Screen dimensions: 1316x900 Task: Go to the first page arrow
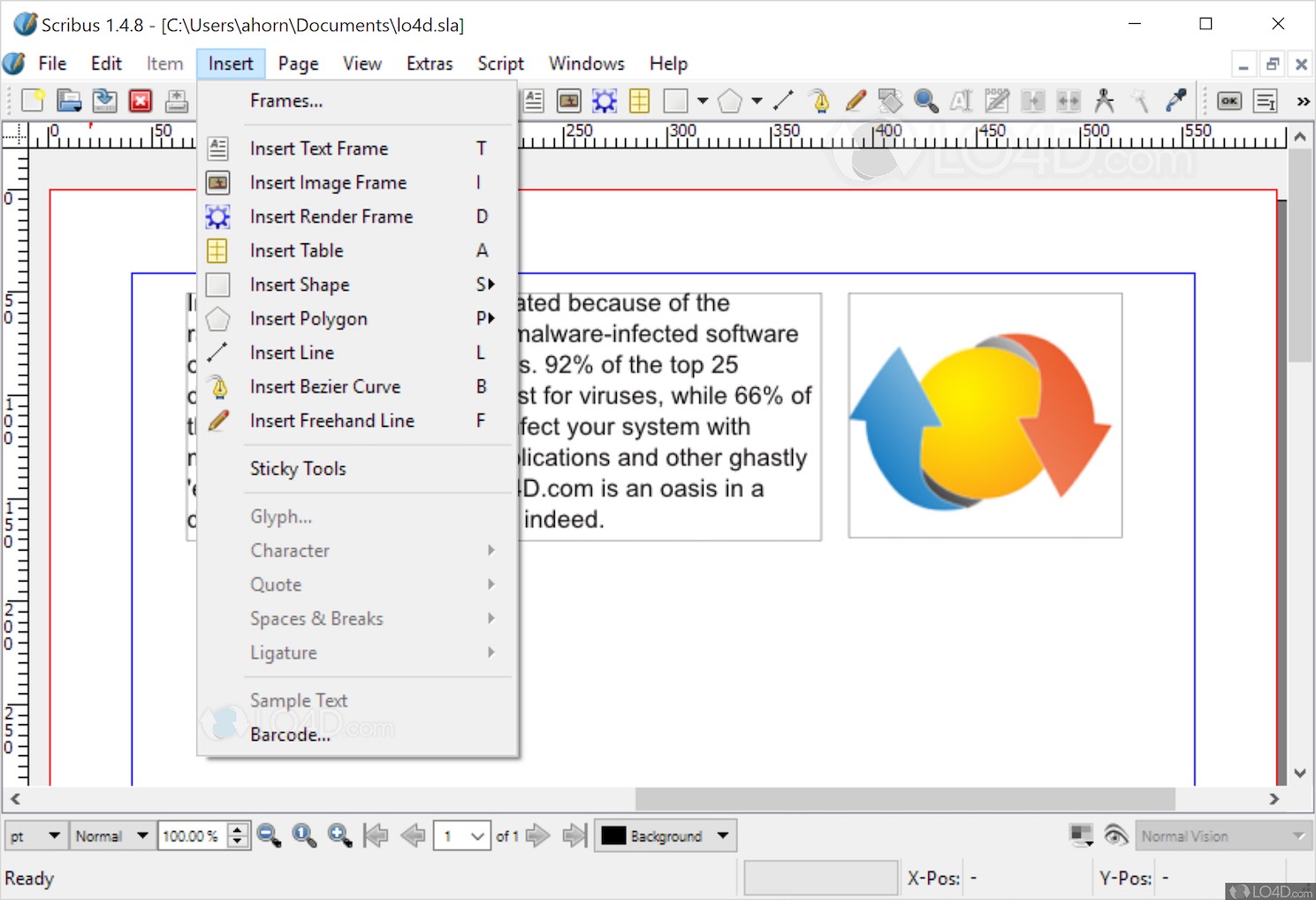pyautogui.click(x=376, y=835)
